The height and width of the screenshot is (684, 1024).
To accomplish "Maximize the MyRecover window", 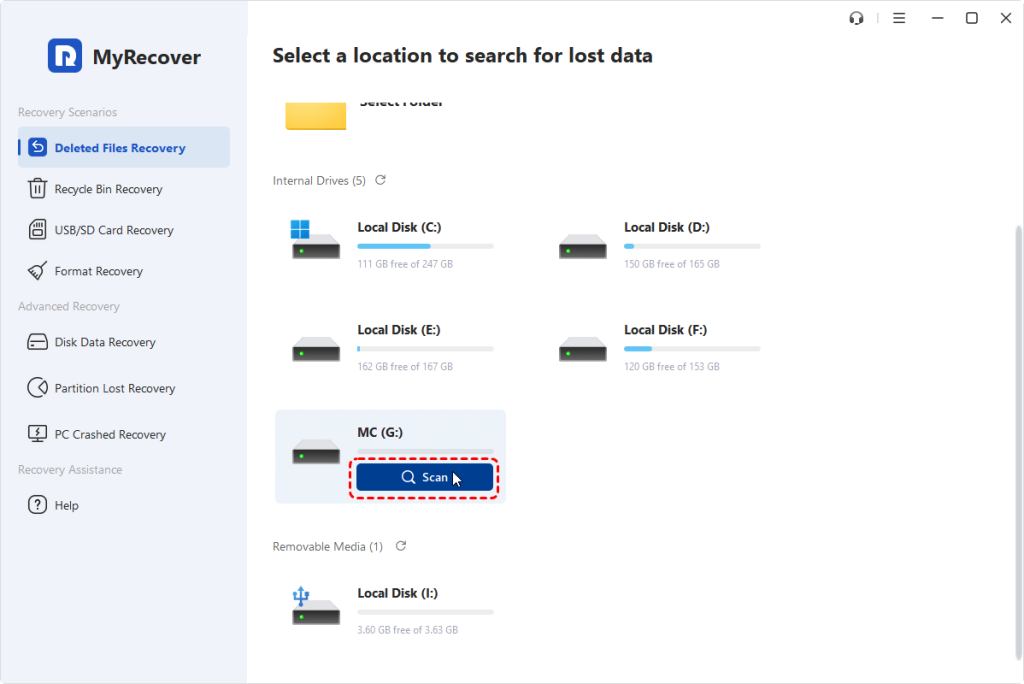I will 972,18.
